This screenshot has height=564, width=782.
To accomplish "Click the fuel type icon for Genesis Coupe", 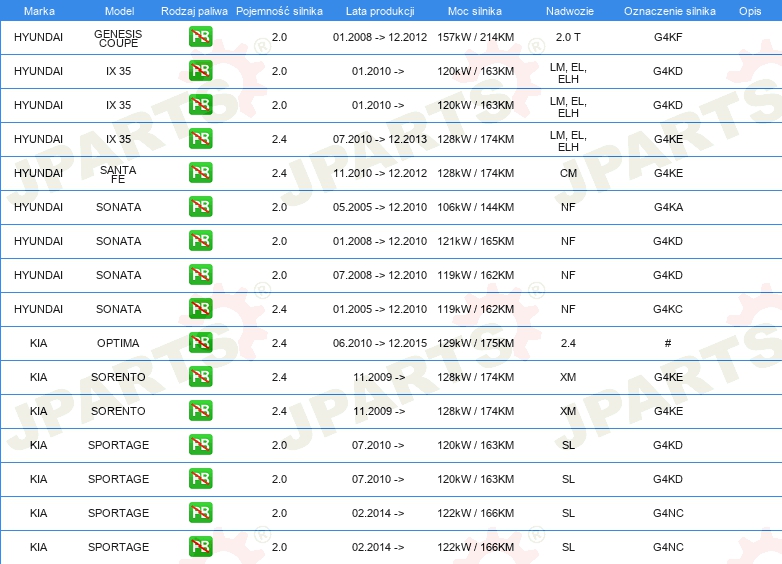I will (x=200, y=38).
